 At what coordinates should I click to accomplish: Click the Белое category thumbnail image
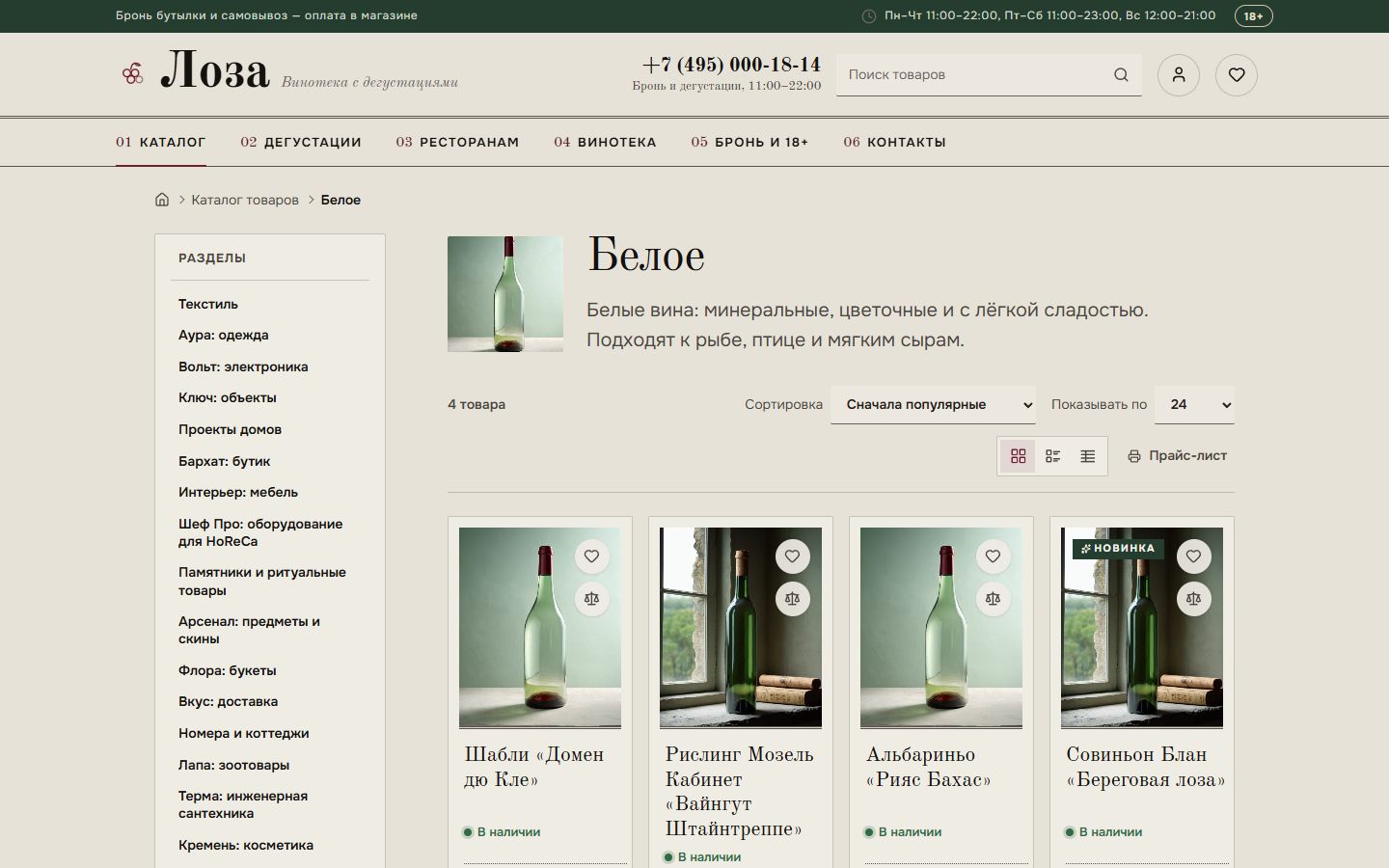(x=505, y=294)
